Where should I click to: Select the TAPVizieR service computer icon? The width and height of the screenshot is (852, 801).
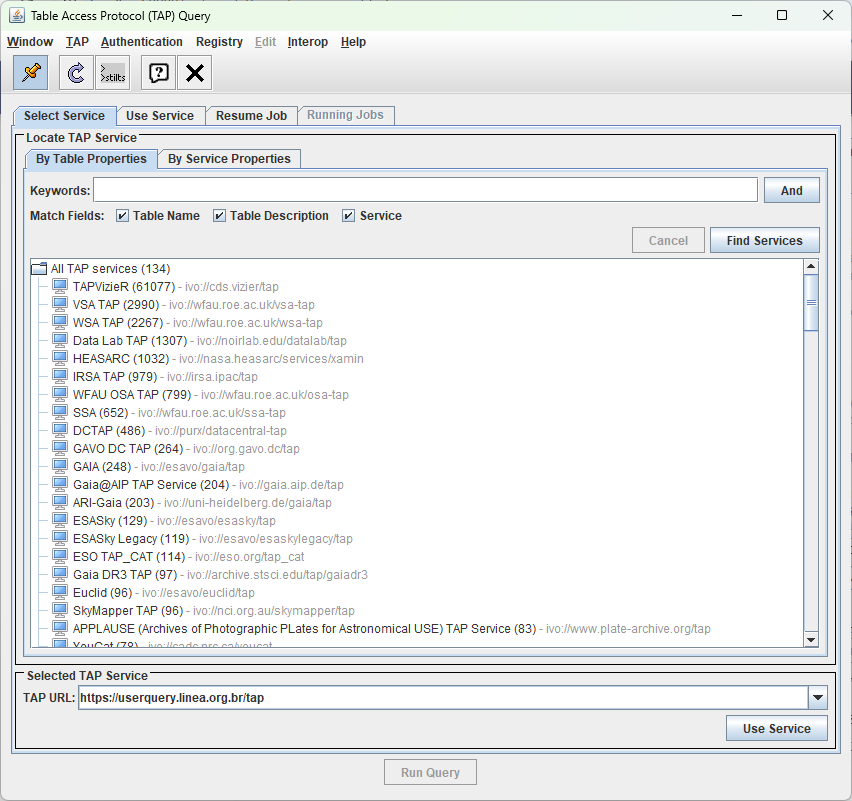[x=60, y=287]
